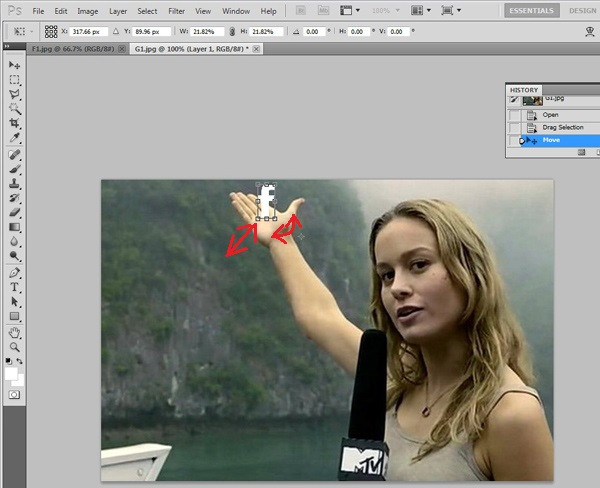Click foreground color swatch
The width and height of the screenshot is (600, 488).
coord(11,373)
